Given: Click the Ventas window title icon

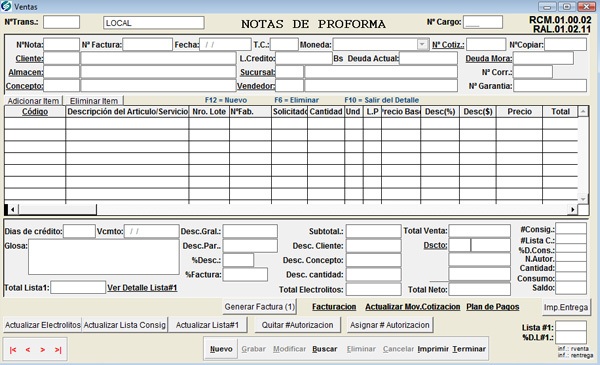Looking at the screenshot, I should pos(6,6).
